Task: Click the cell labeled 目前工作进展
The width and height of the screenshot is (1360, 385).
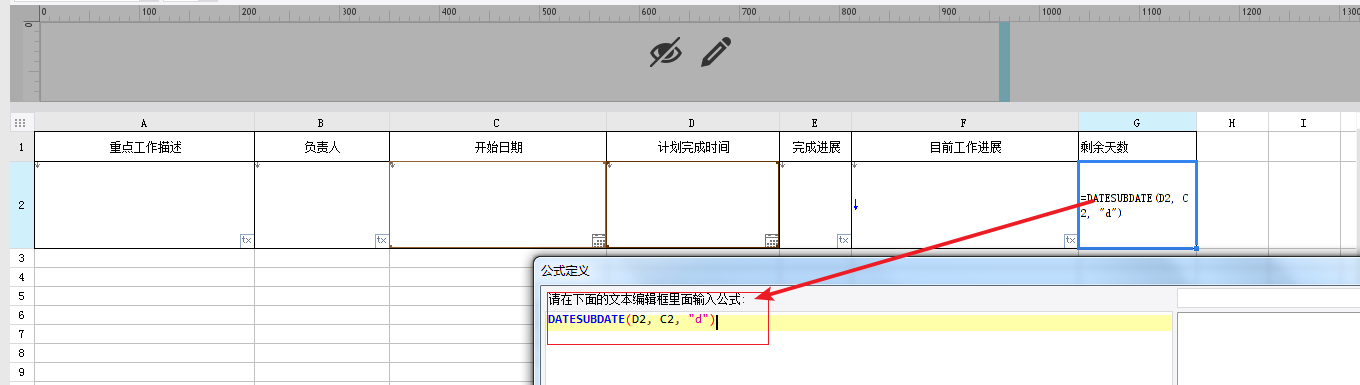Action: click(964, 147)
